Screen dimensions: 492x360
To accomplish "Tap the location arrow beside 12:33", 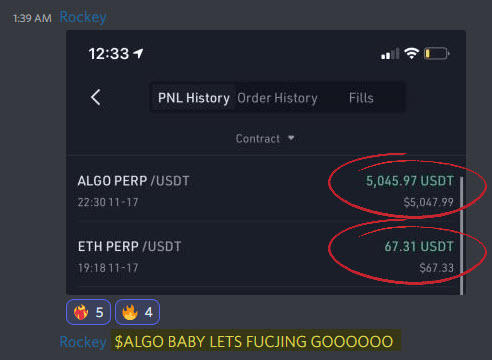I will (138, 53).
